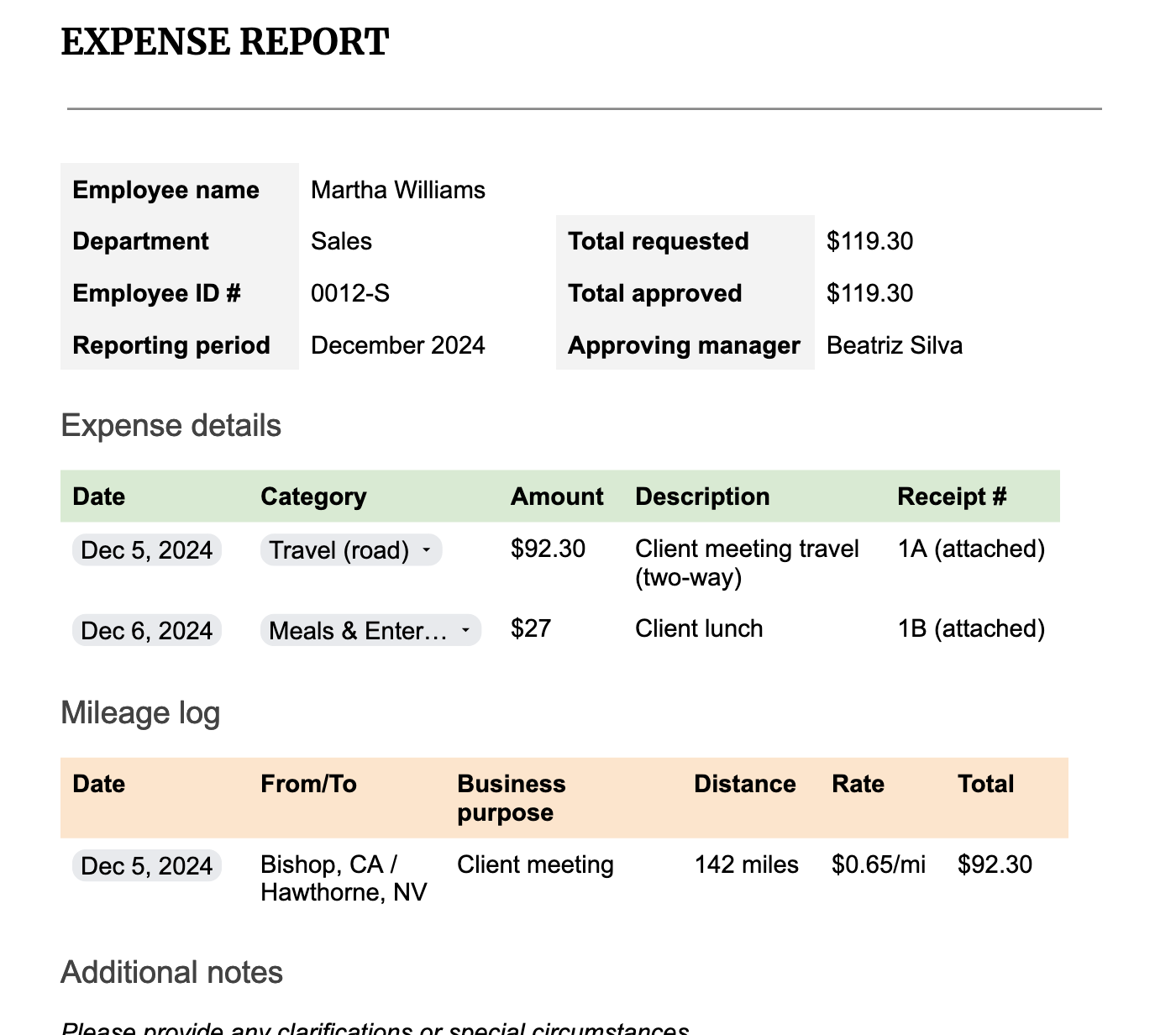Click the Business purpose entry Client meeting
Image resolution: width=1176 pixels, height=1035 pixels.
(535, 865)
